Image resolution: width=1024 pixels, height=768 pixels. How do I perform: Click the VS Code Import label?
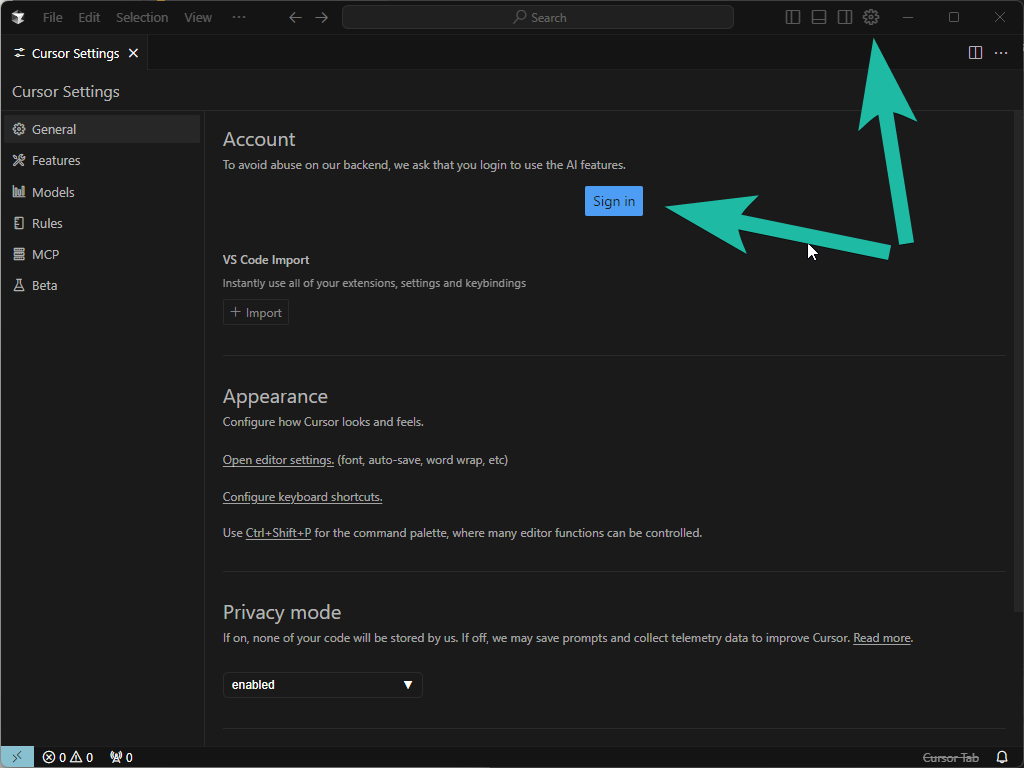pyautogui.click(x=266, y=260)
